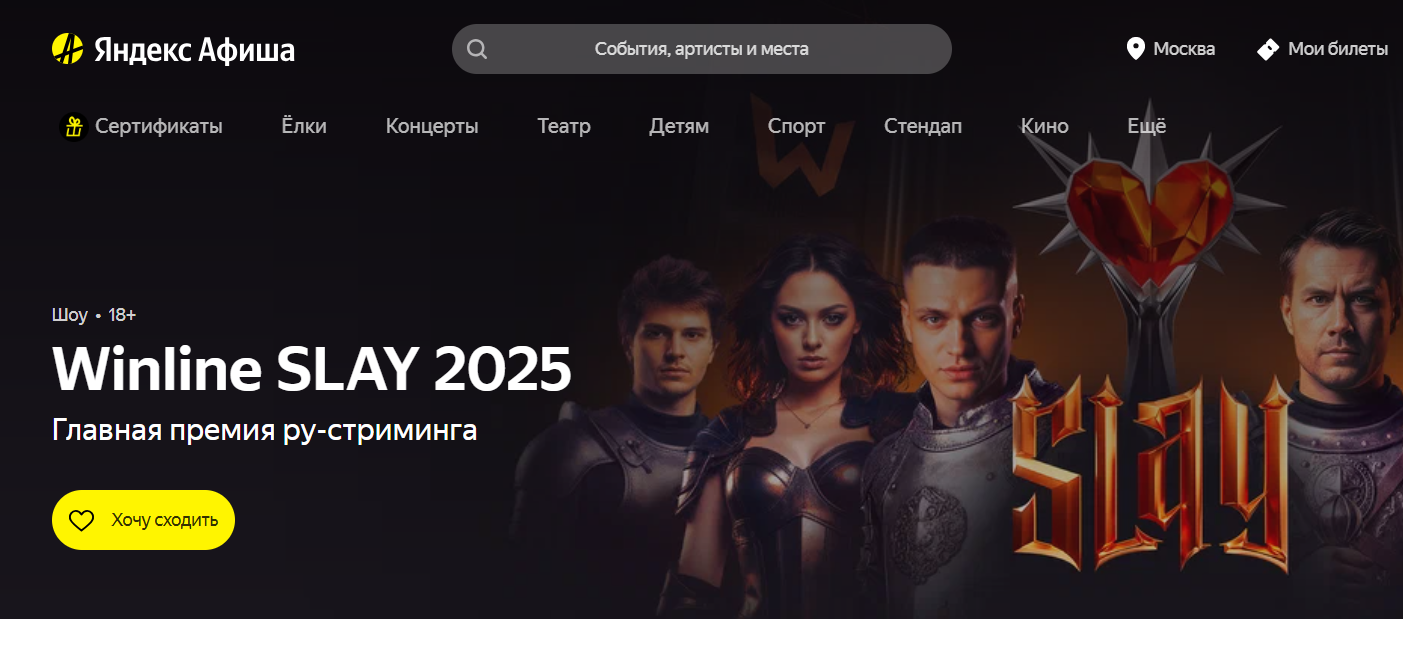Click the location pin icon near Москва
This screenshot has height=649, width=1403.
click(1135, 49)
